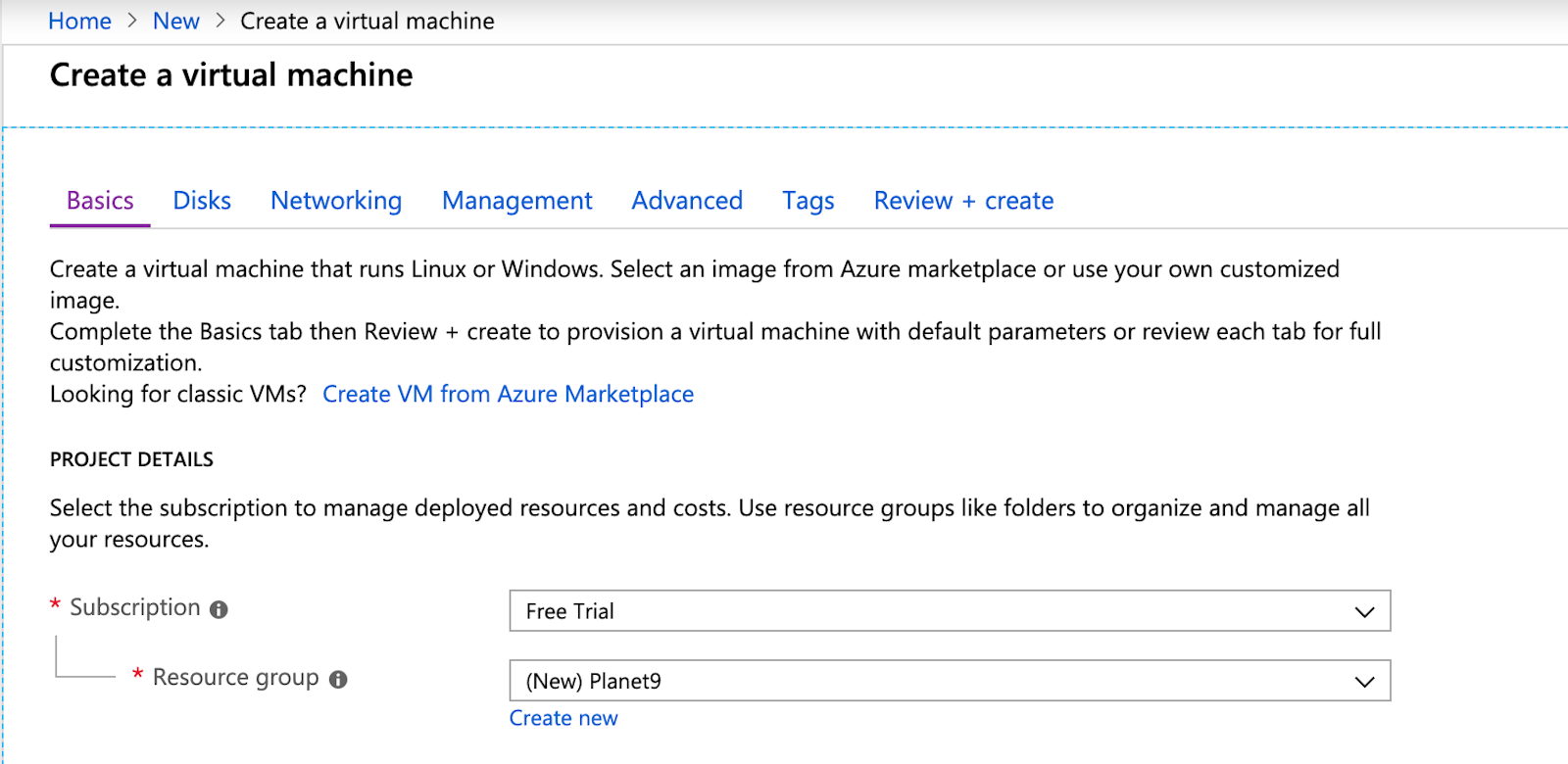Open the Subscription dropdown showing Free Trial
Viewport: 1568px width, 764px height.
tap(949, 611)
